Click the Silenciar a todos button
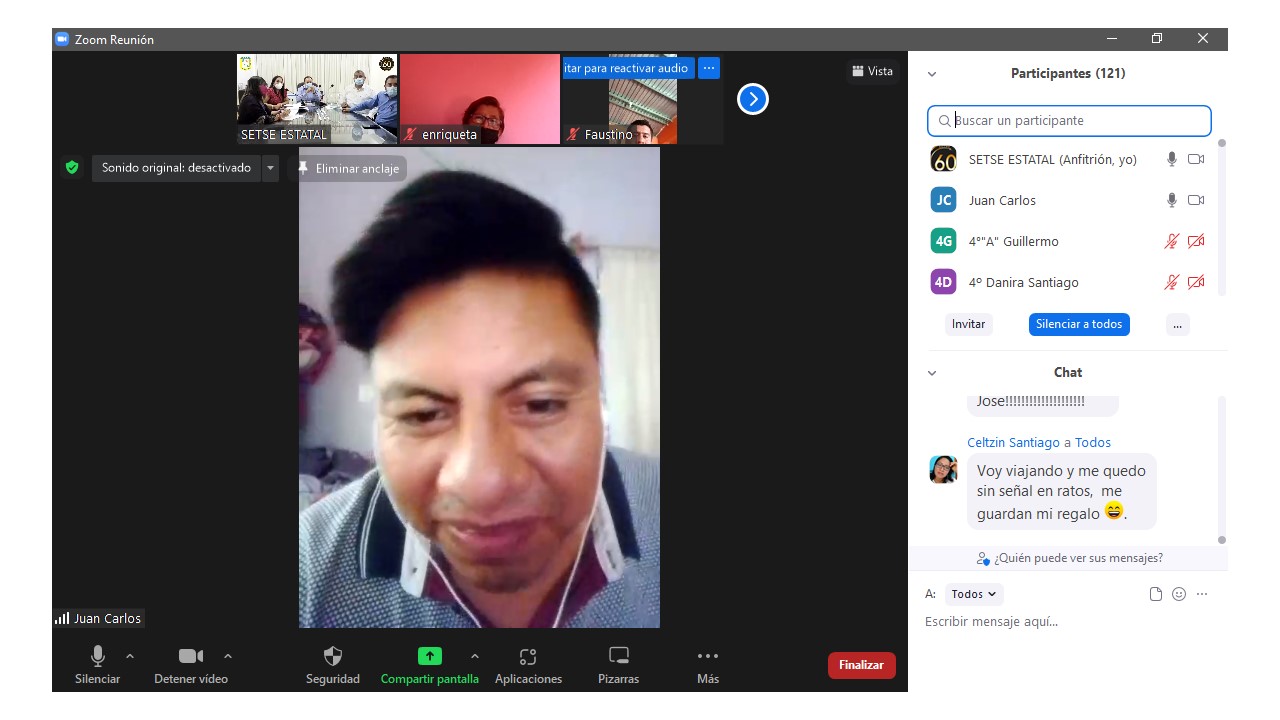This screenshot has height=720, width=1280. point(1079,324)
